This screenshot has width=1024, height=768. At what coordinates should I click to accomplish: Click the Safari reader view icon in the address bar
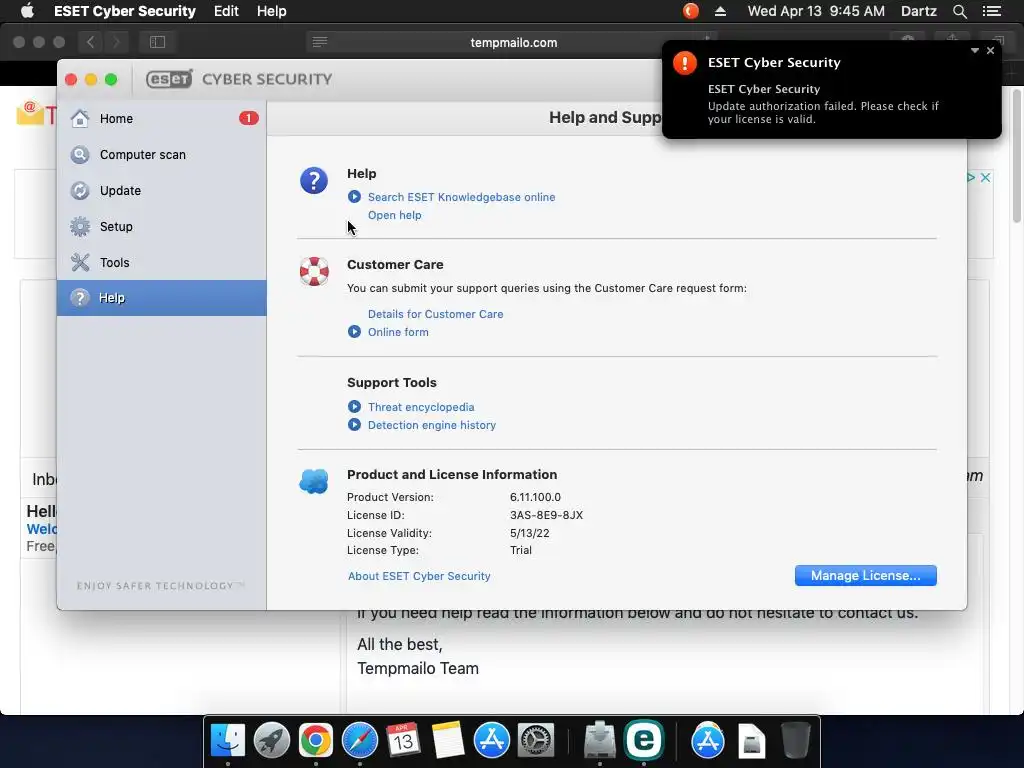(x=320, y=42)
